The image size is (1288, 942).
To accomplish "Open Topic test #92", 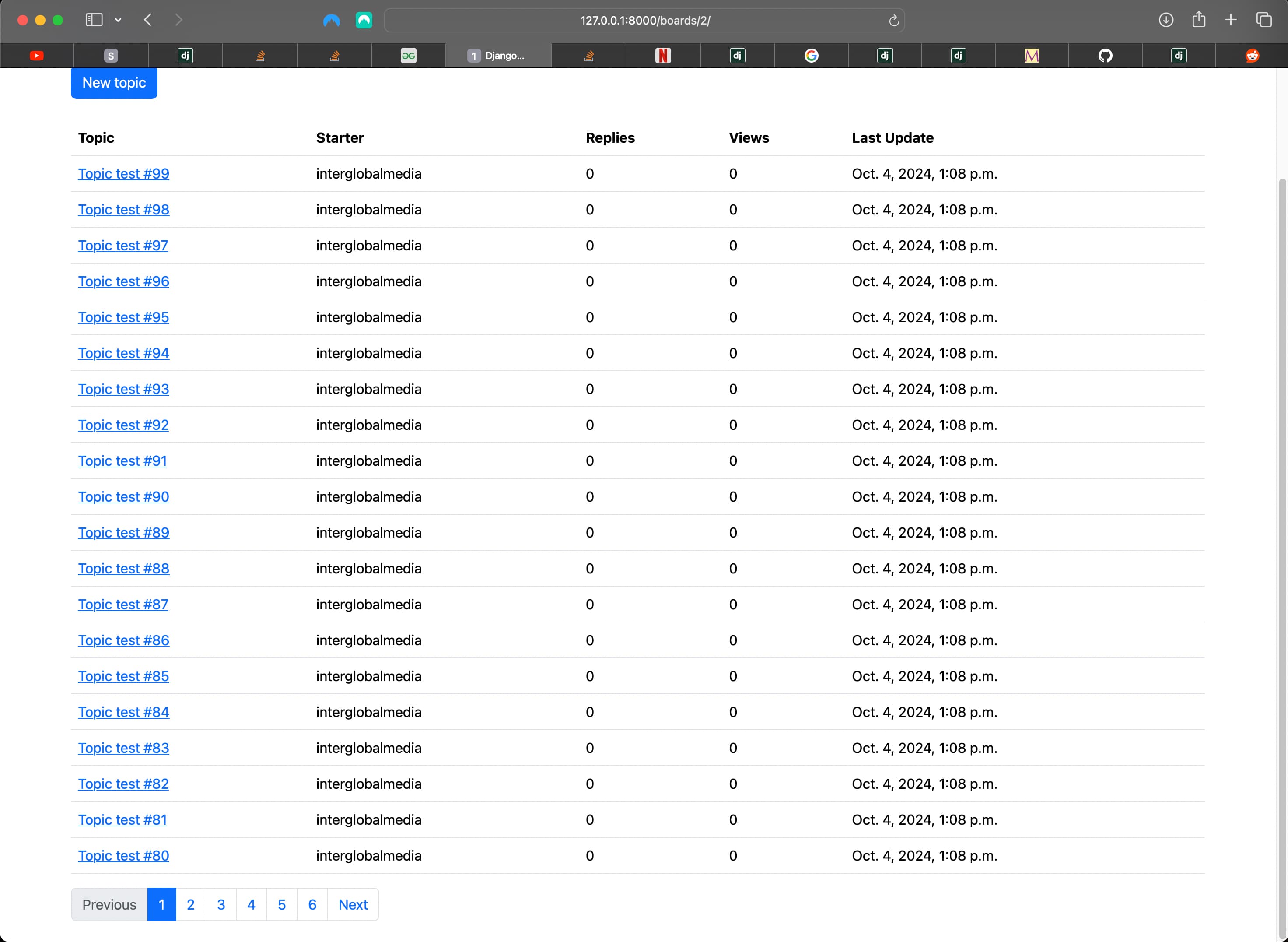I will pos(124,425).
